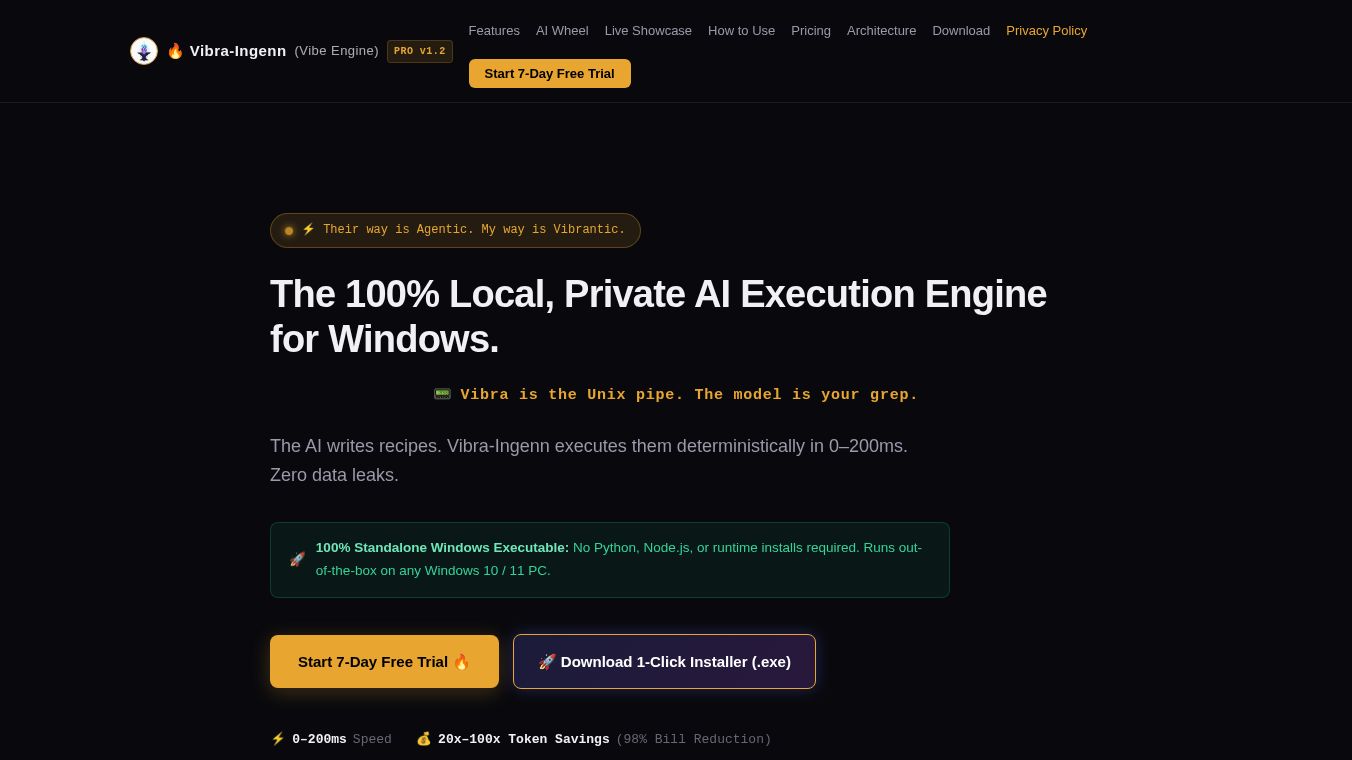Image resolution: width=1352 pixels, height=760 pixels.
Task: Click the (98% Bill Reduction) note
Action: pyautogui.click(x=694, y=739)
